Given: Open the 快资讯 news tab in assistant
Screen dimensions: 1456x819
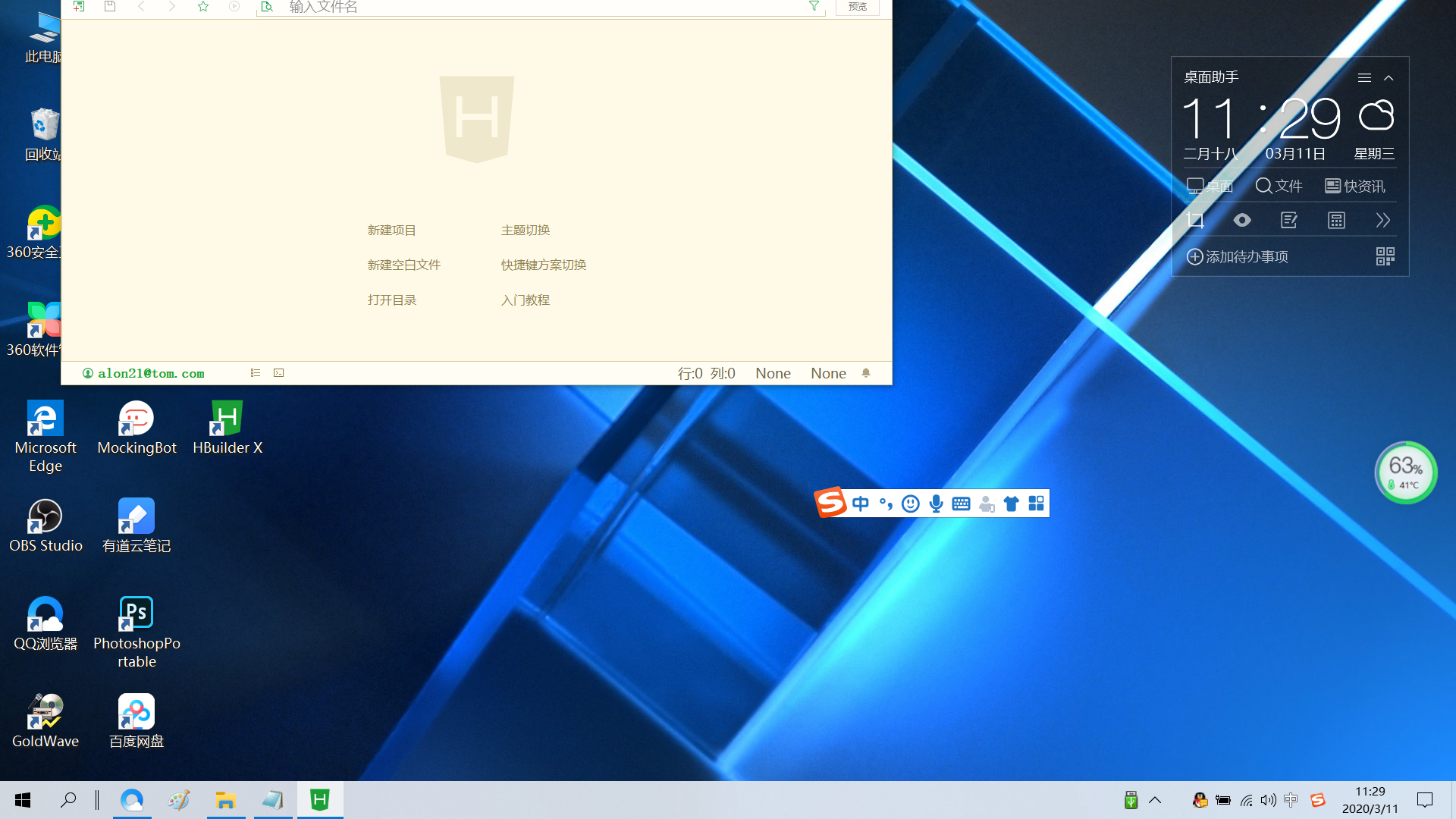Looking at the screenshot, I should point(1354,186).
